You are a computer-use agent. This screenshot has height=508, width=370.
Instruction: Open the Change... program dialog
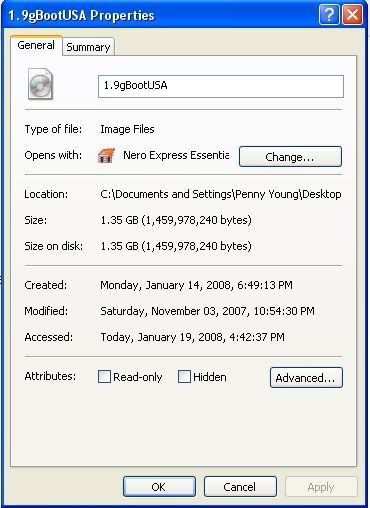pos(290,156)
